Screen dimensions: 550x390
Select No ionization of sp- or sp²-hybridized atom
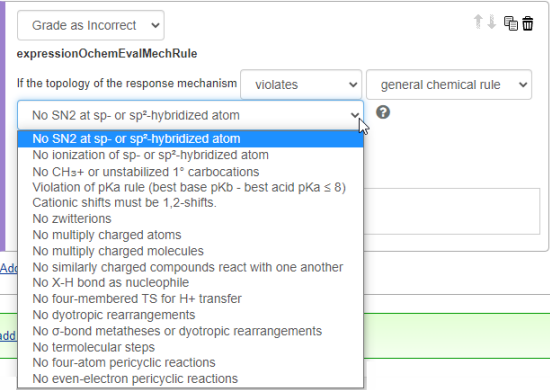190,155
